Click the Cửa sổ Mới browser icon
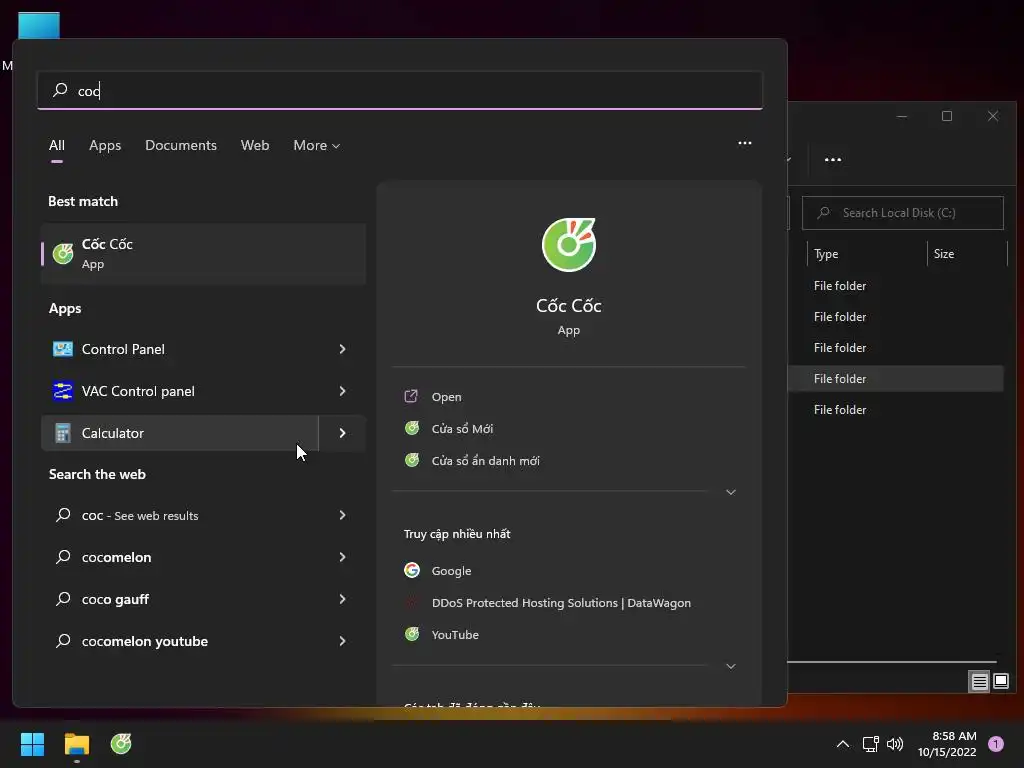 pos(412,428)
